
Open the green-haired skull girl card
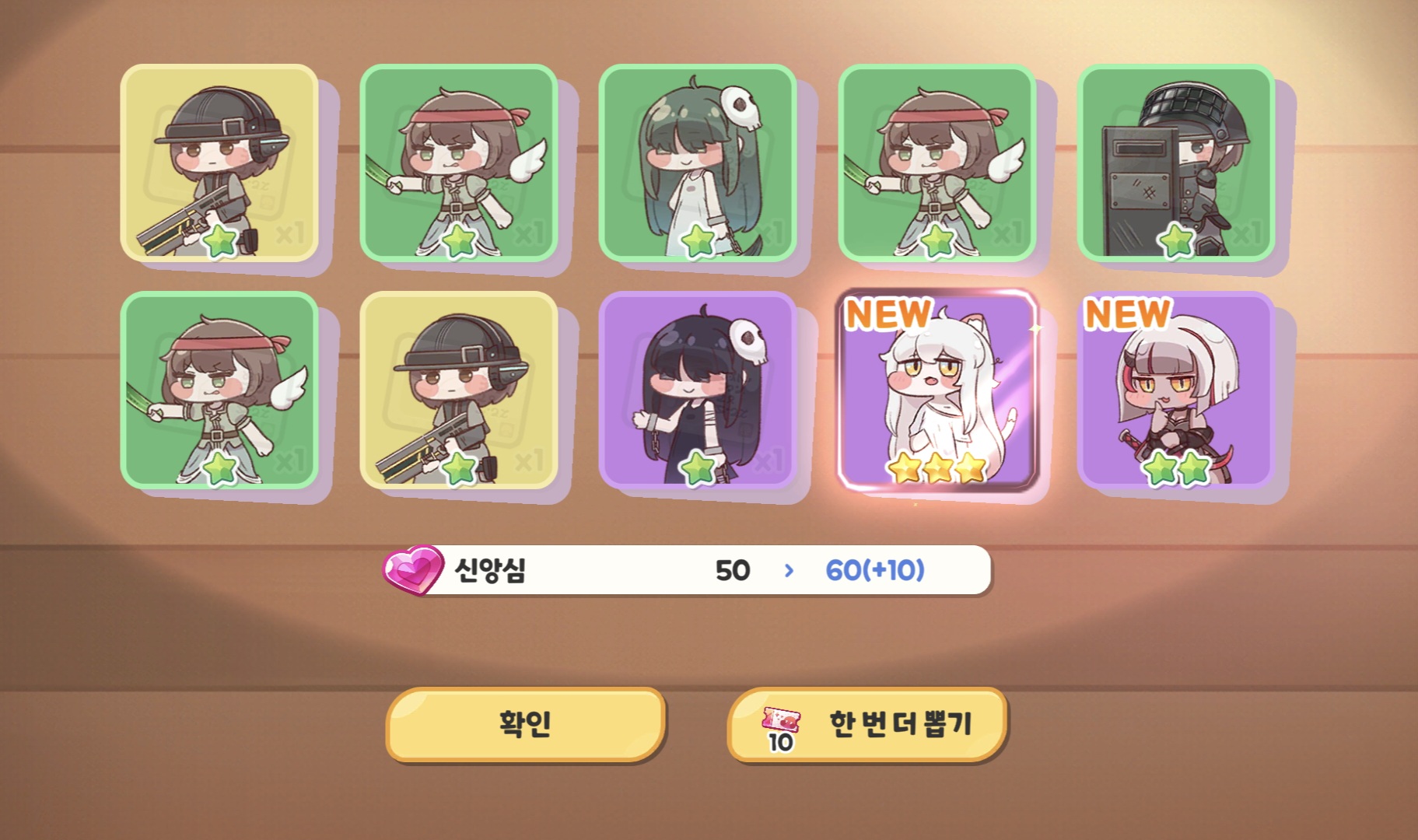click(698, 163)
